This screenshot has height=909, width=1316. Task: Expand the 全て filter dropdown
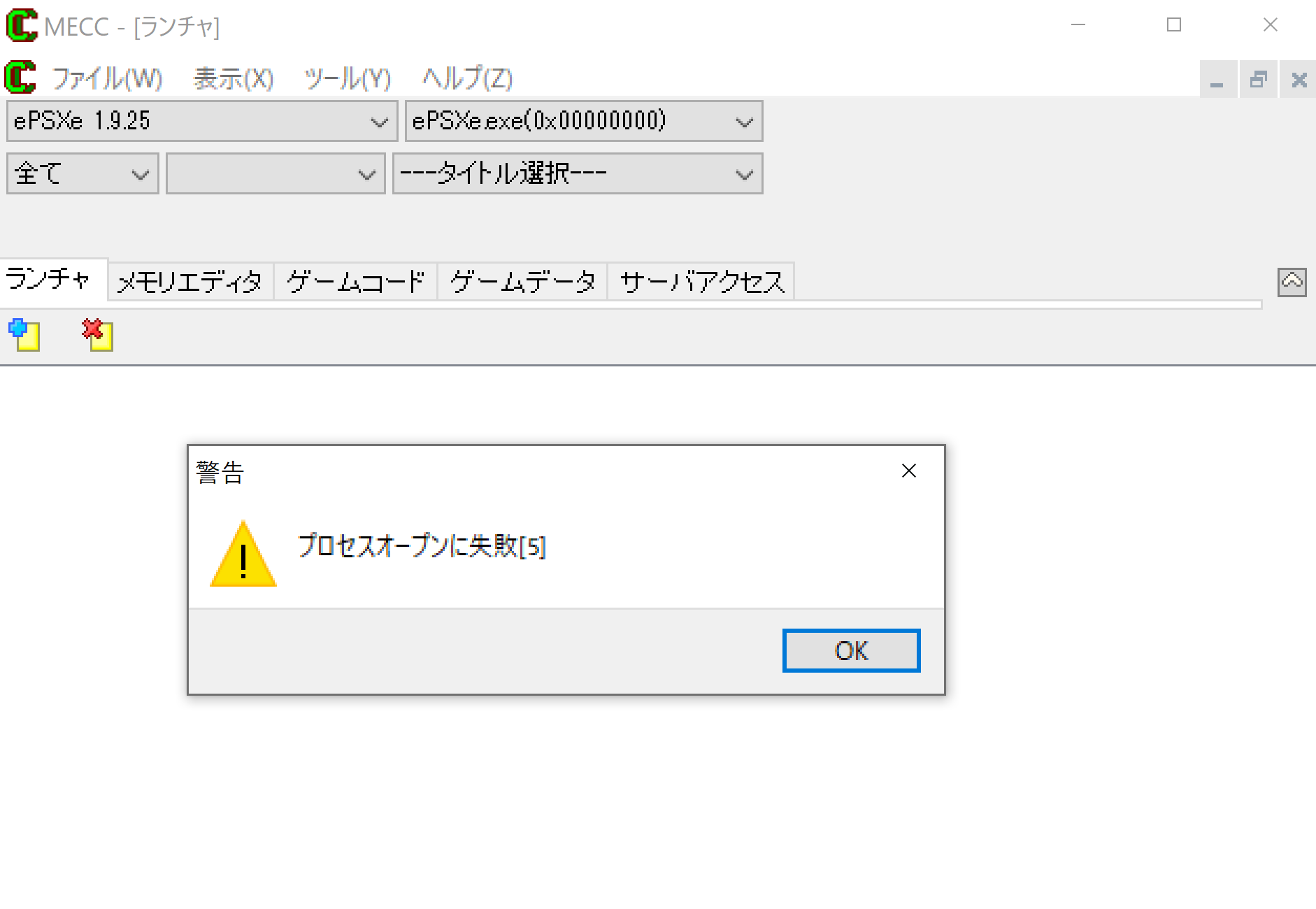[83, 173]
